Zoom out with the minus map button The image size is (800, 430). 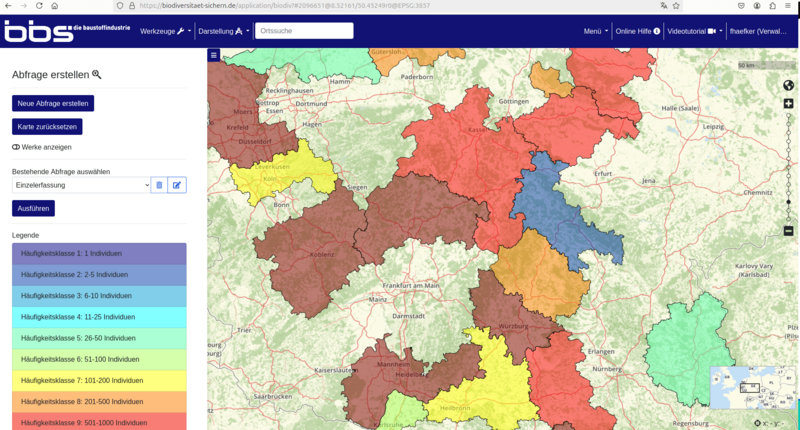coord(788,231)
